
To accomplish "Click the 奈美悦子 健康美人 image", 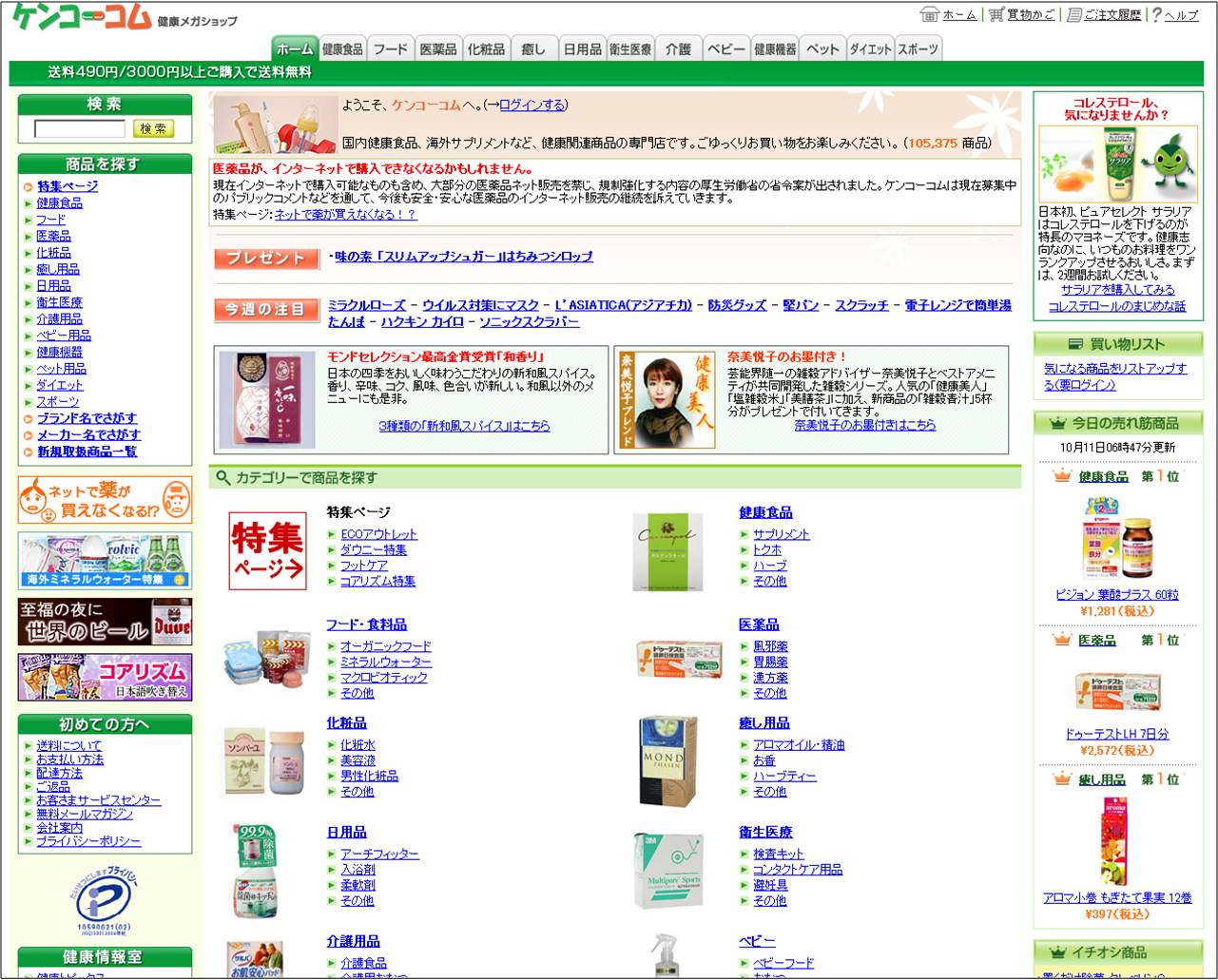I will pos(667,400).
